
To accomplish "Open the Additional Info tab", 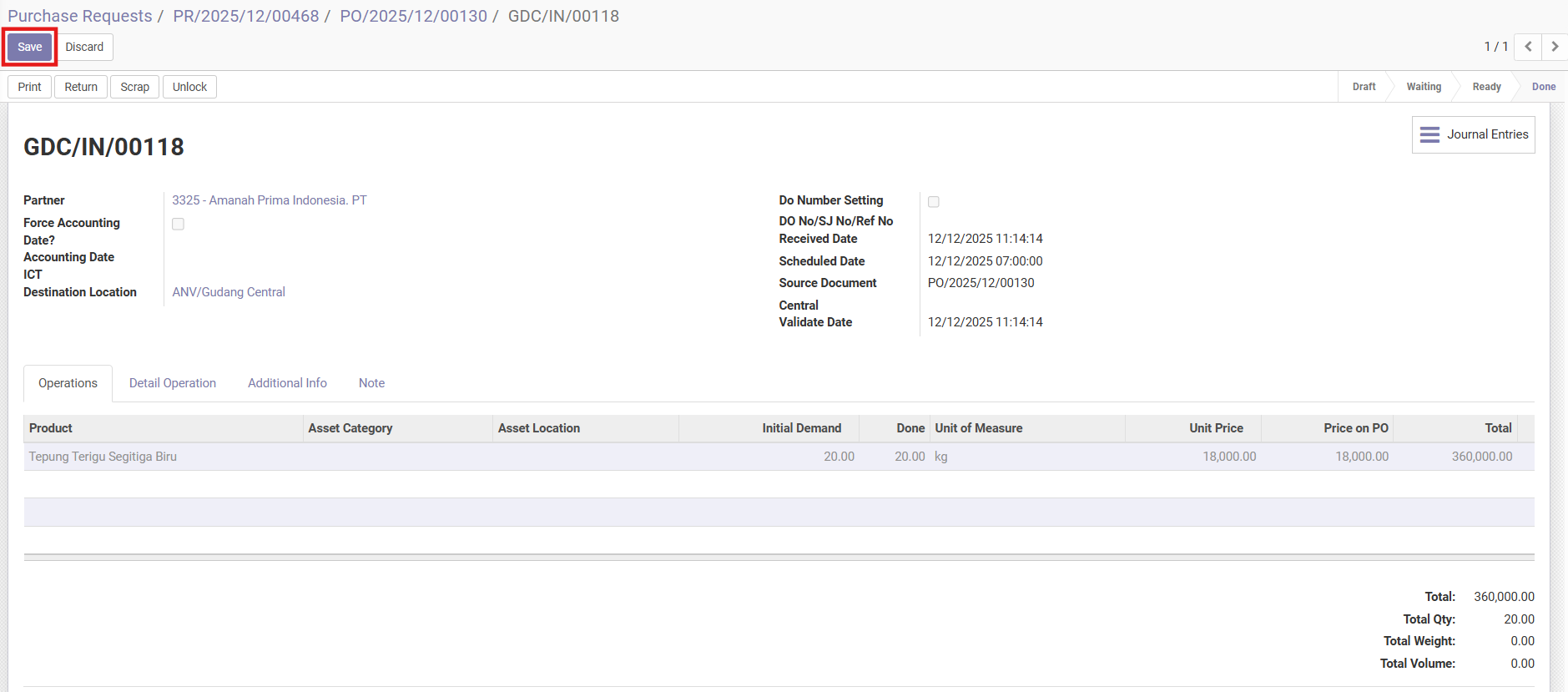I will tap(287, 383).
